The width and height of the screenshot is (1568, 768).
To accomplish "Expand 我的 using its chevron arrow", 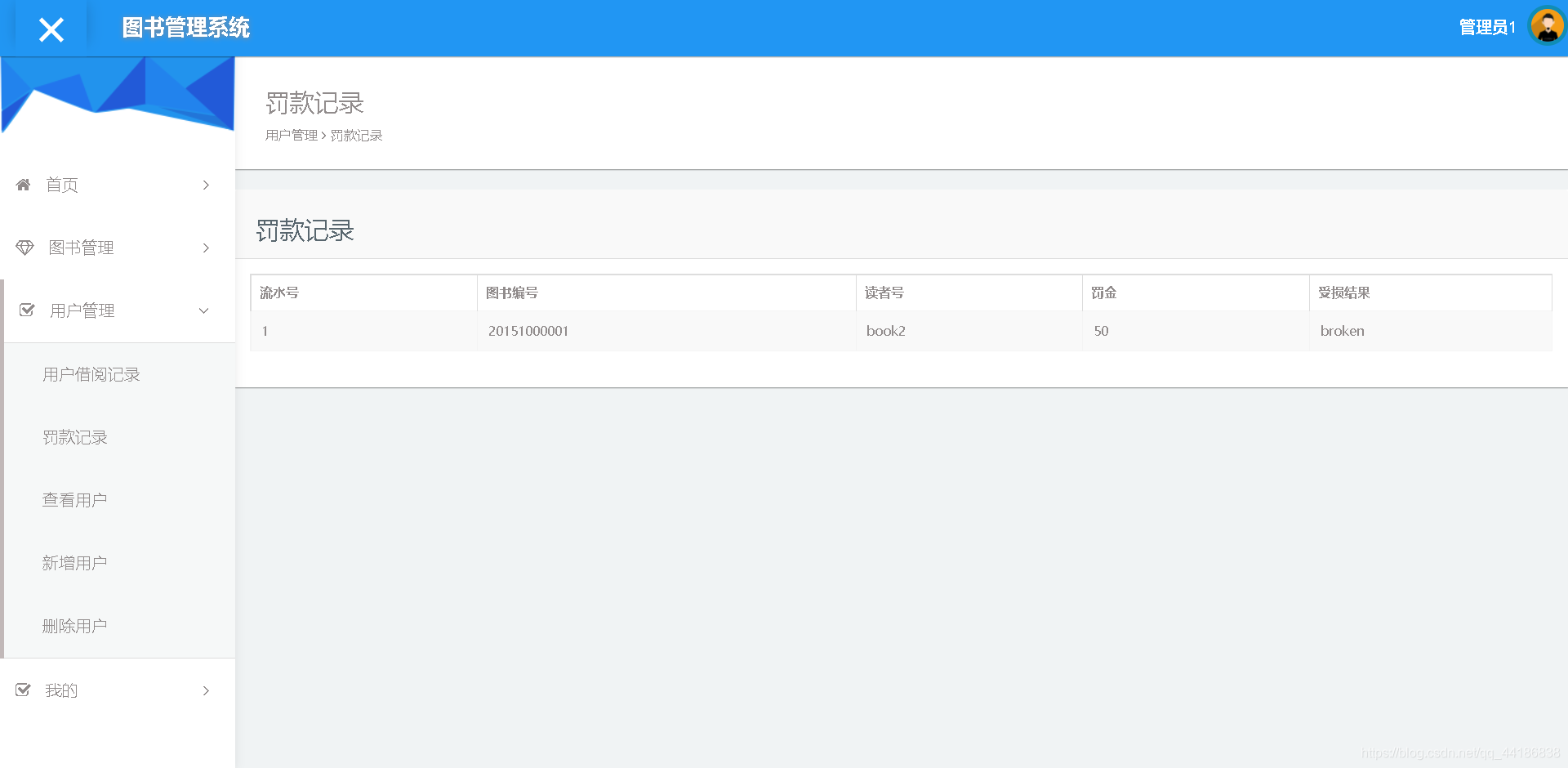I will click(x=206, y=690).
